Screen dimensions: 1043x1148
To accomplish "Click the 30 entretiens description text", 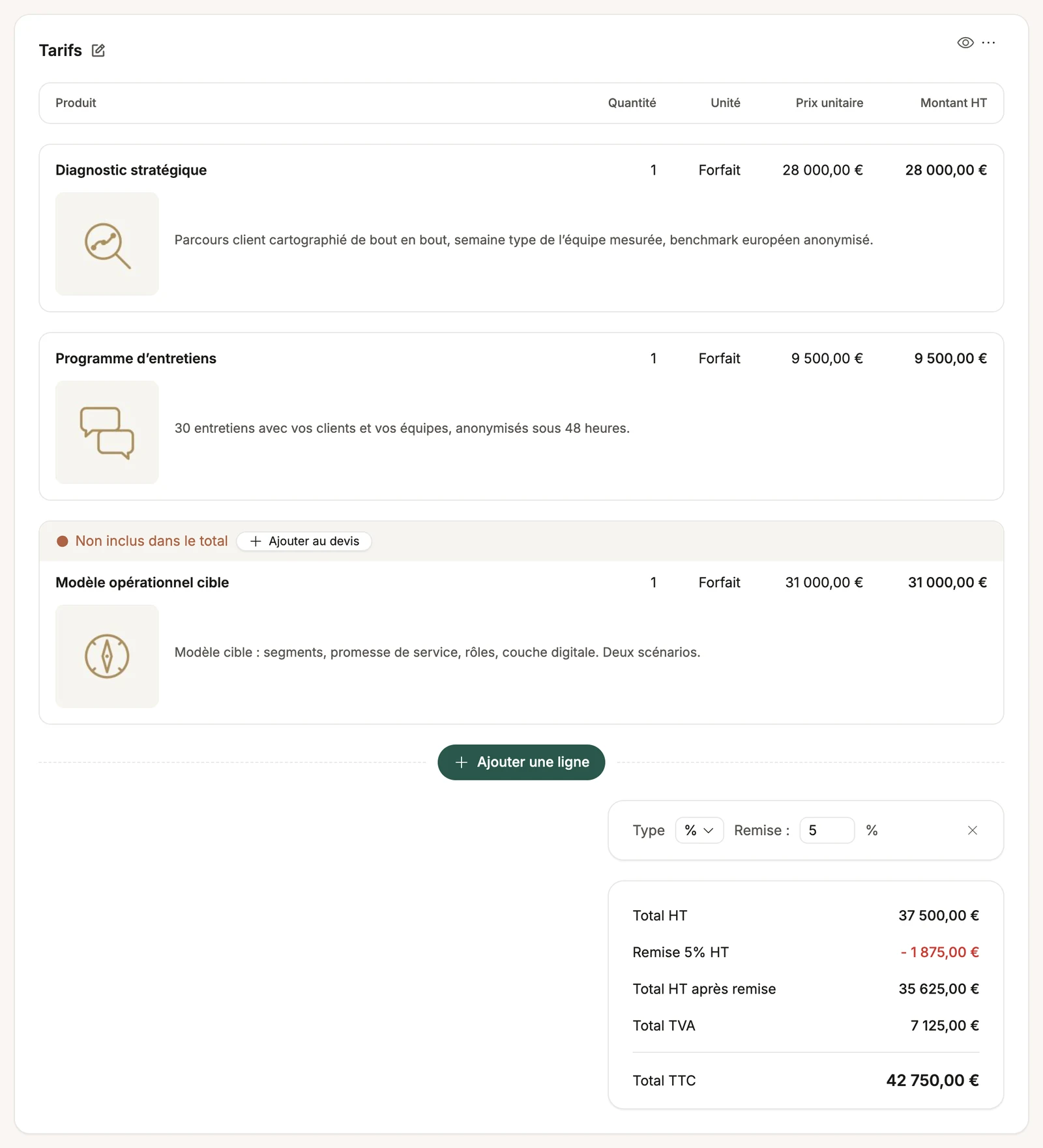I will (x=402, y=428).
